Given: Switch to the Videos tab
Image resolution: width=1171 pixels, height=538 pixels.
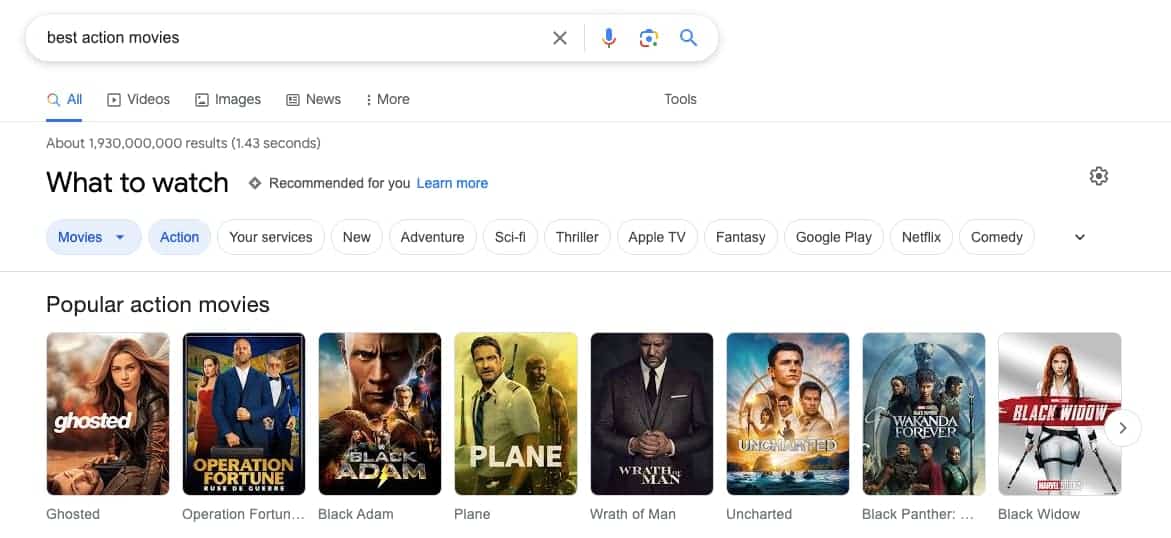Looking at the screenshot, I should (x=138, y=99).
